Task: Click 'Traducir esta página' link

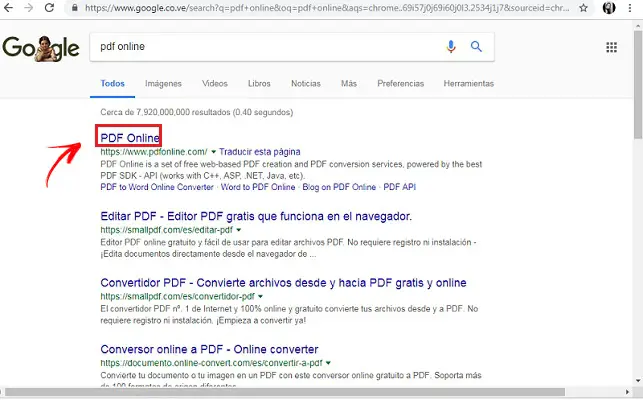Action: [x=260, y=152]
